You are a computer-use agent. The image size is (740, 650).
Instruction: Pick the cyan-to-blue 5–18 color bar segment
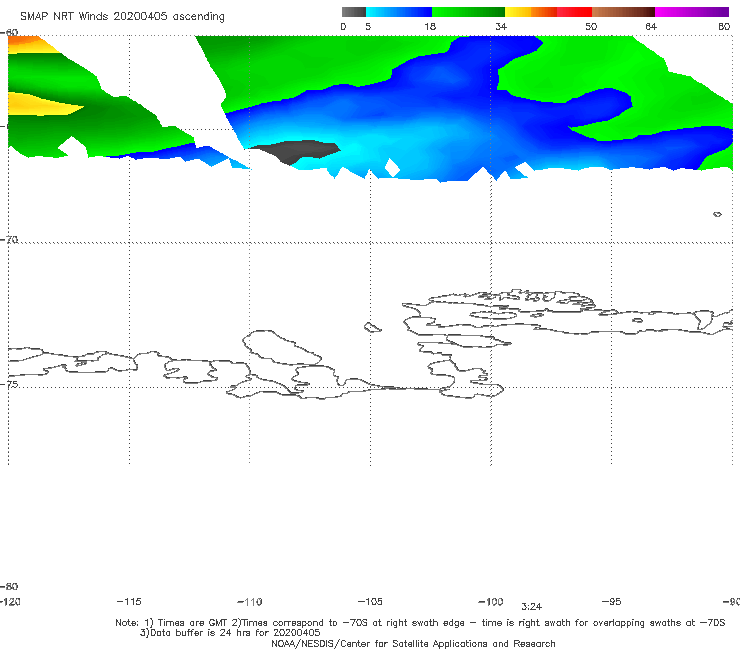click(399, 12)
